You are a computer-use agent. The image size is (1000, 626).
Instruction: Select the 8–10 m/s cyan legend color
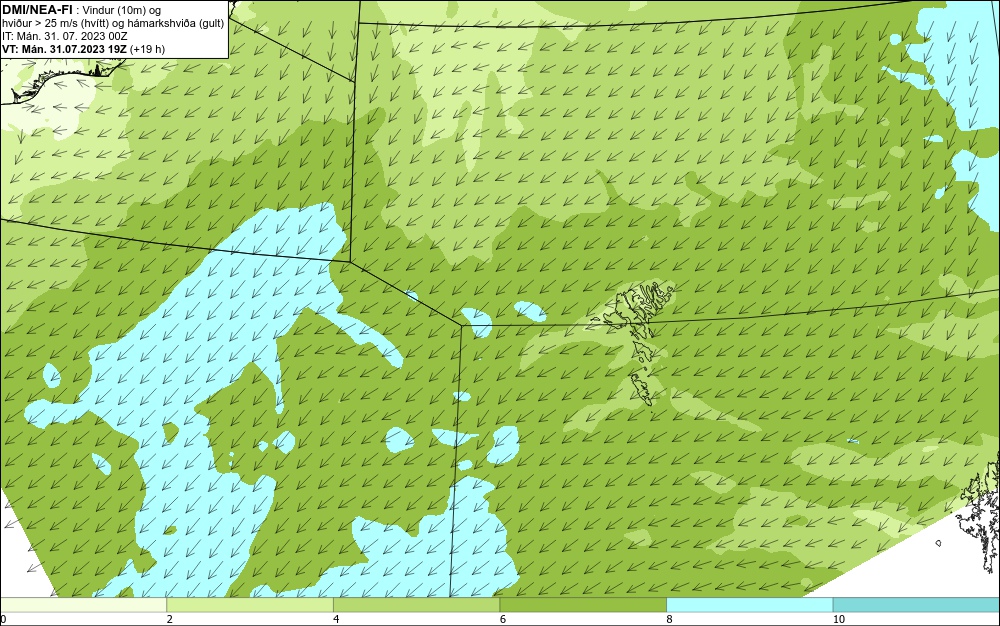(x=749, y=605)
